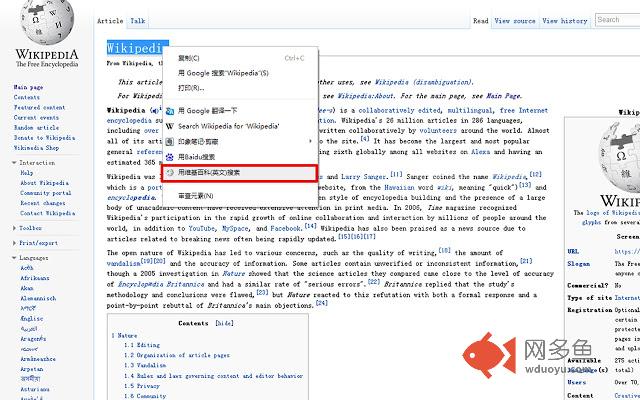Open Wikimedia Shop sidebar link
Viewport: 640px width, 400px height.
36,148
